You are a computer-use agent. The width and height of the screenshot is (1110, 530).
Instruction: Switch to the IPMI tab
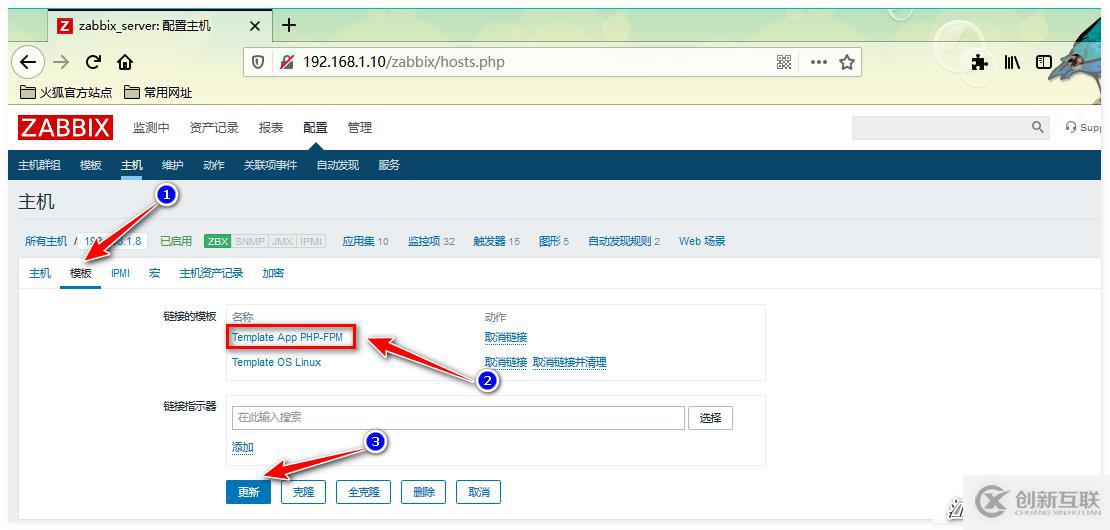pyautogui.click(x=120, y=273)
